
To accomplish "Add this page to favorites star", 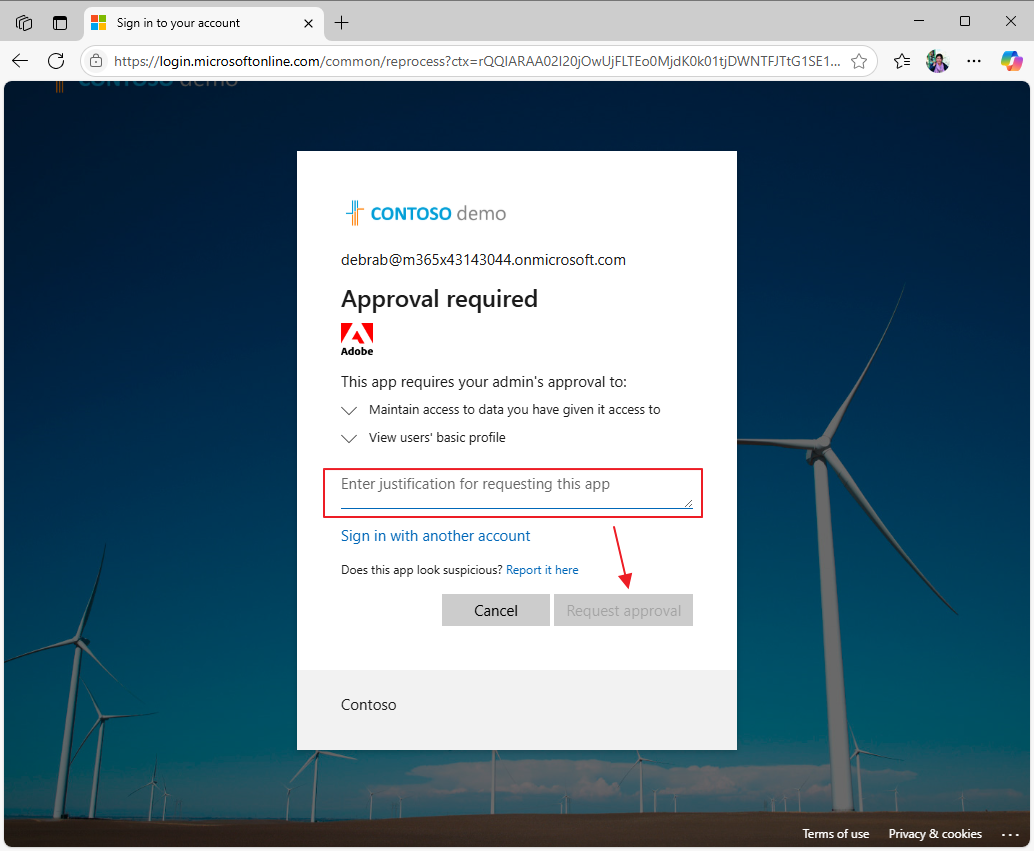I will point(859,61).
